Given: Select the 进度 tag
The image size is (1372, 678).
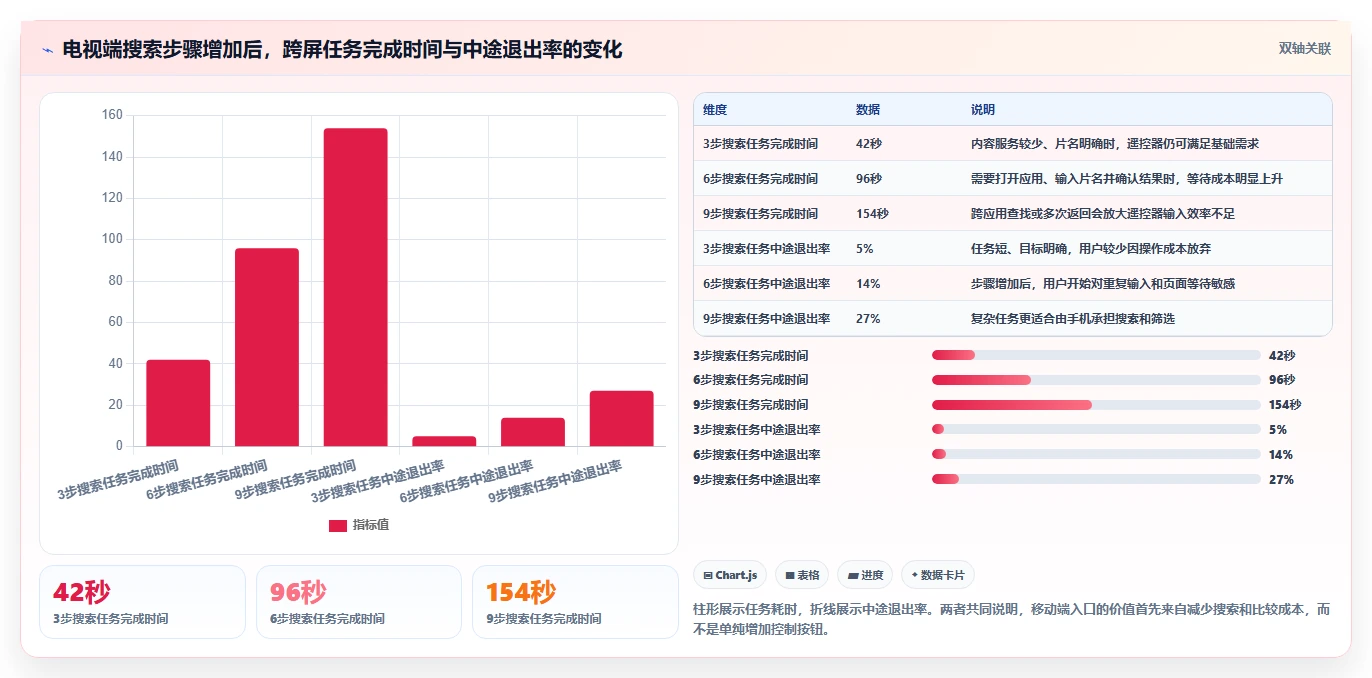Looking at the screenshot, I should pos(865,575).
